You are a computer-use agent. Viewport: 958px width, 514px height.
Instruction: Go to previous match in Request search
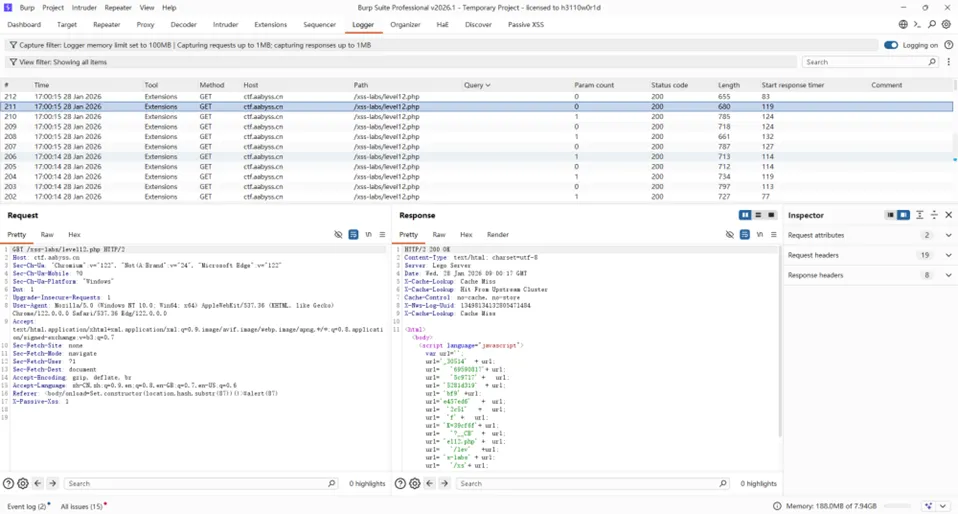coord(38,483)
